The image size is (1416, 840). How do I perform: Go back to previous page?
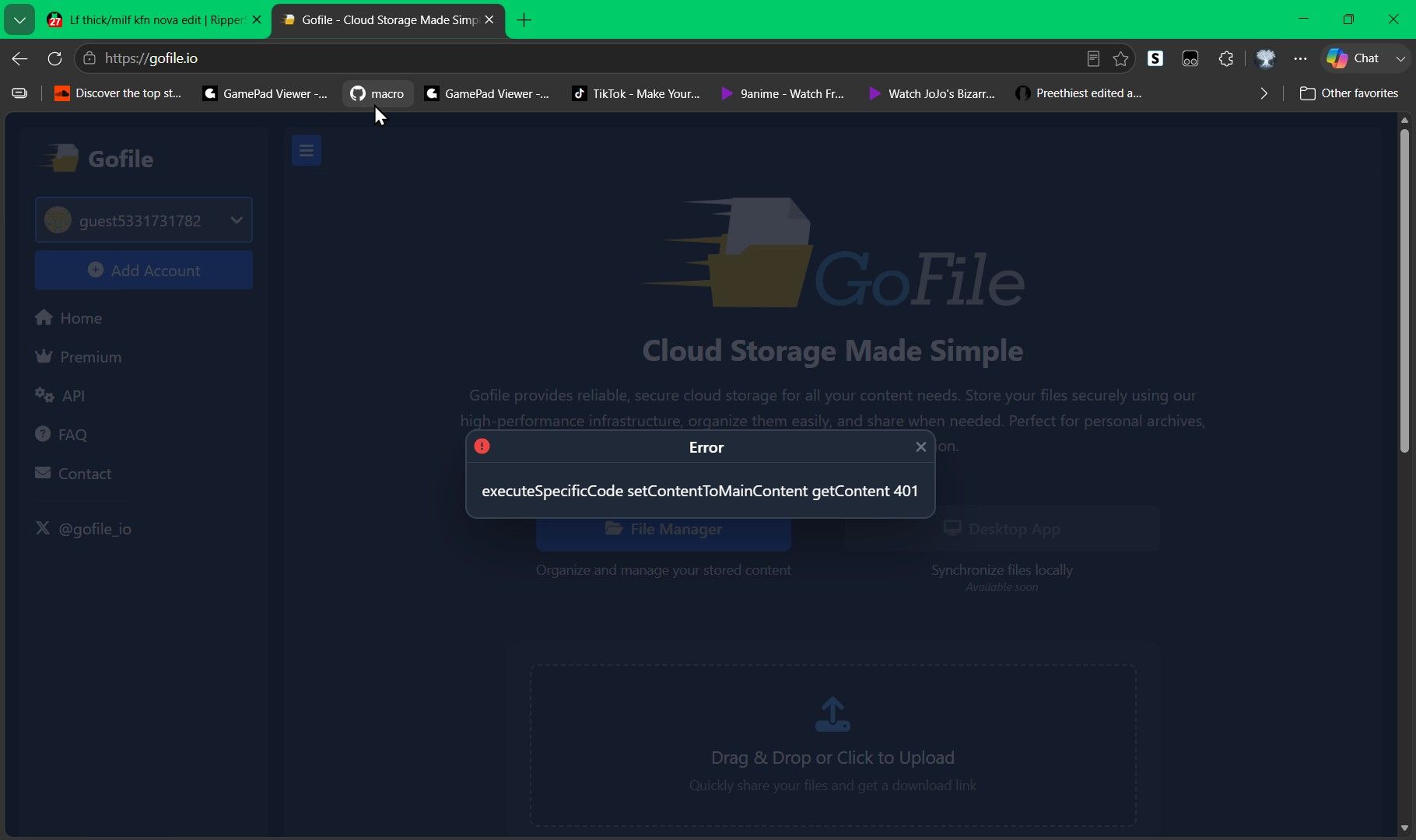pos(19,58)
